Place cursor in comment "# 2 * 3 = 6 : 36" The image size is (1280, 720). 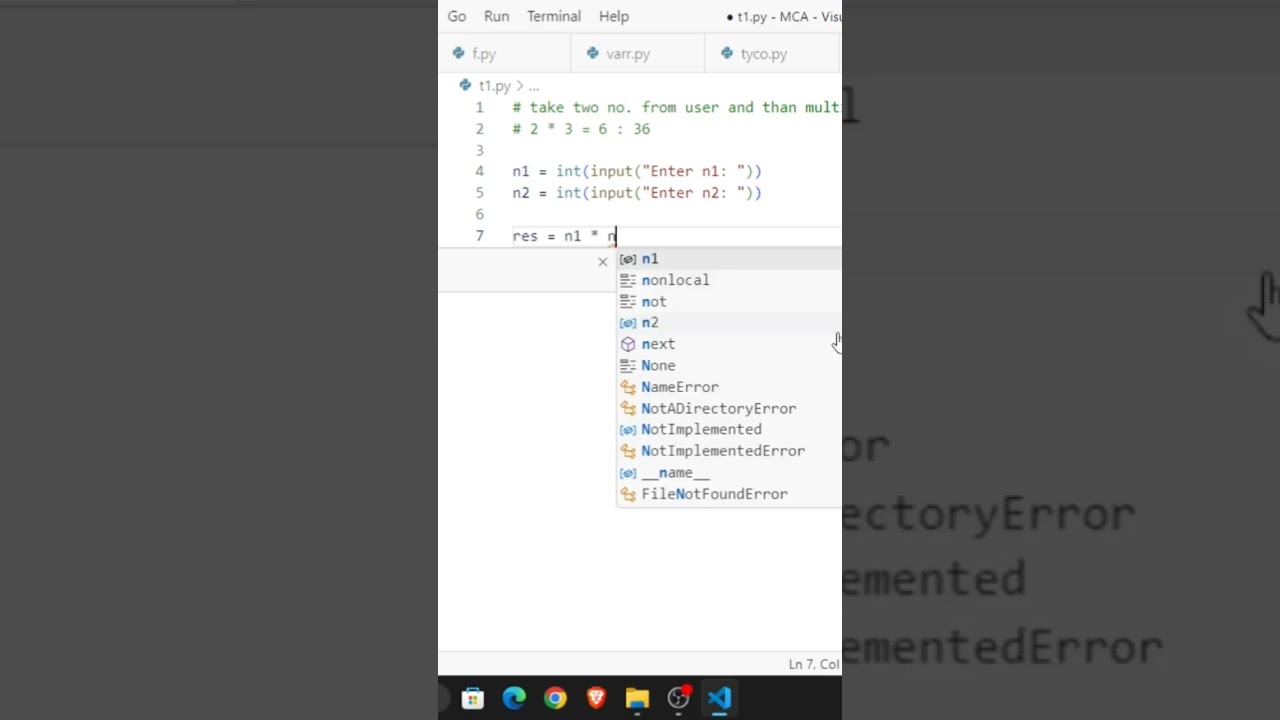581,129
